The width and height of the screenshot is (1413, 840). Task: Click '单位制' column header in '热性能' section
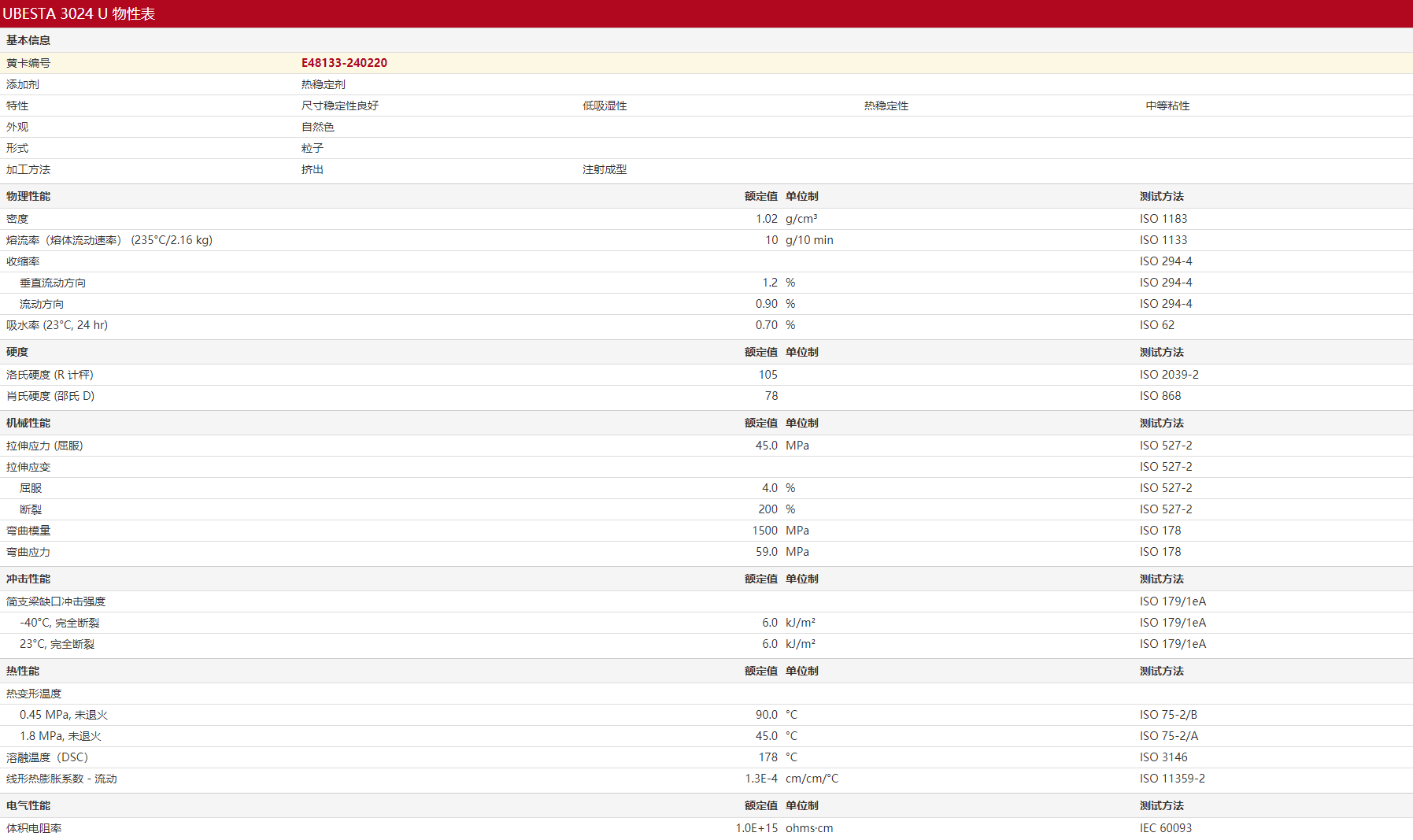(x=802, y=671)
